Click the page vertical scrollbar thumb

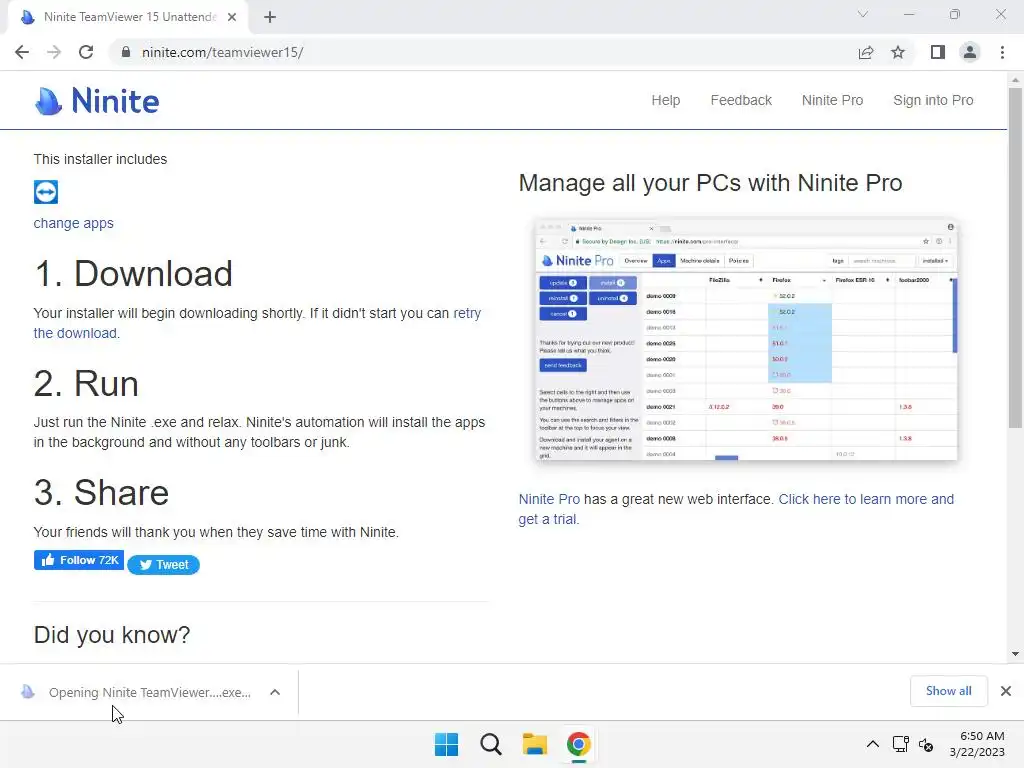tap(1015, 258)
